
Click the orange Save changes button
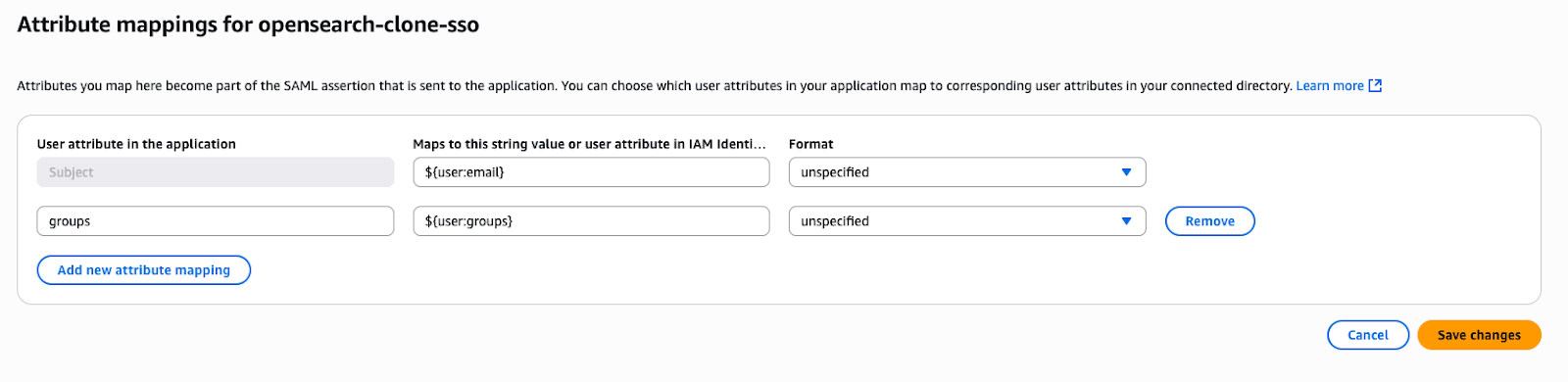click(1479, 335)
